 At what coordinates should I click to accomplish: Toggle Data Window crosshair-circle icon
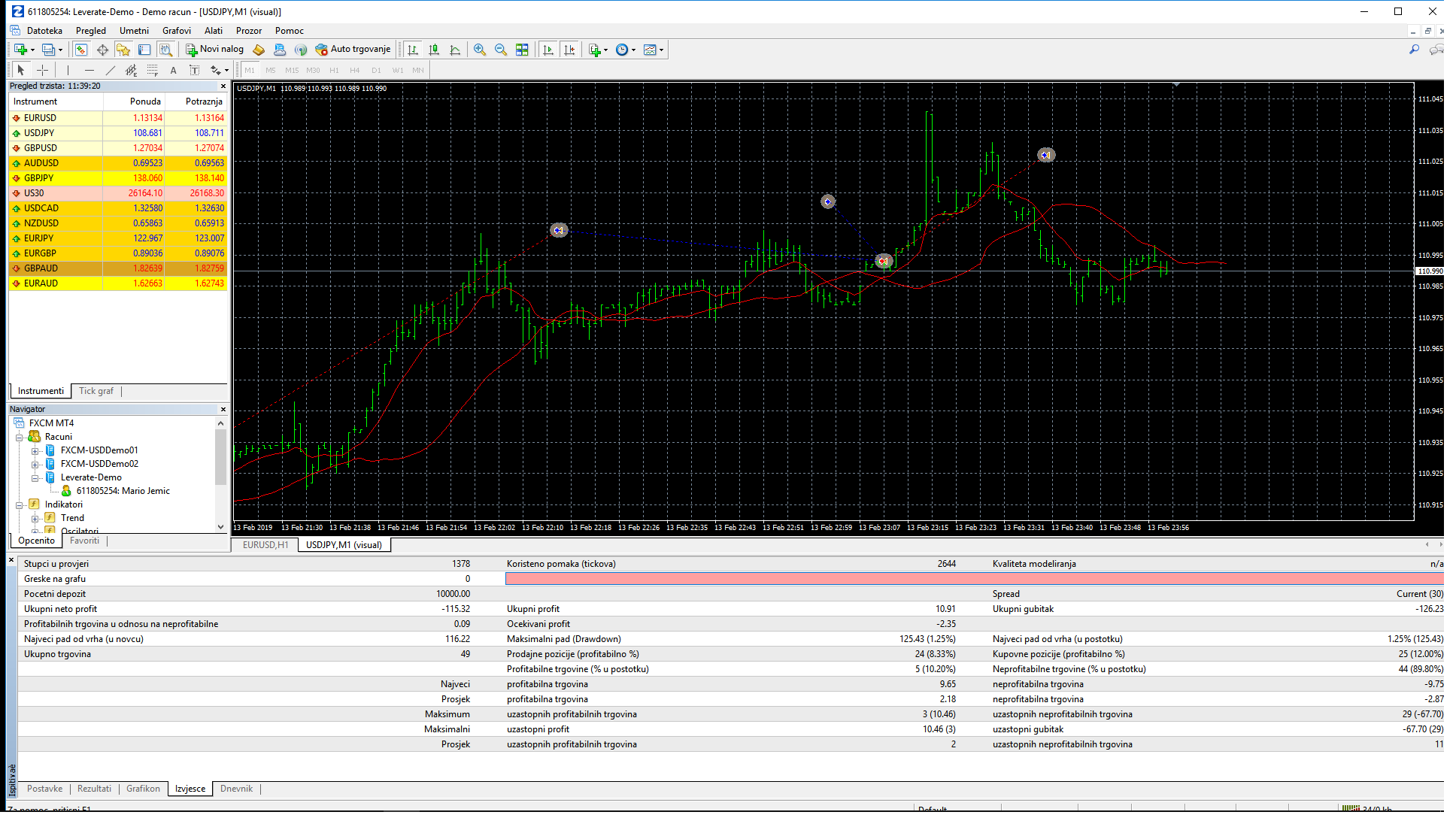click(102, 50)
